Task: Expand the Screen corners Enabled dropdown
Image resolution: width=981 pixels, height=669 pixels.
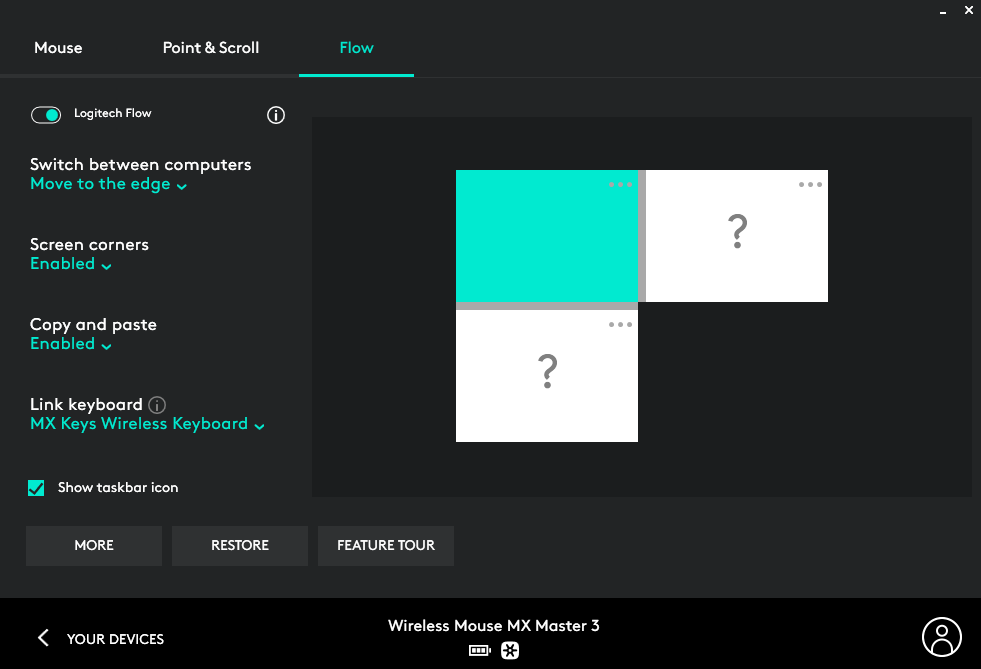Action: pyautogui.click(x=71, y=264)
